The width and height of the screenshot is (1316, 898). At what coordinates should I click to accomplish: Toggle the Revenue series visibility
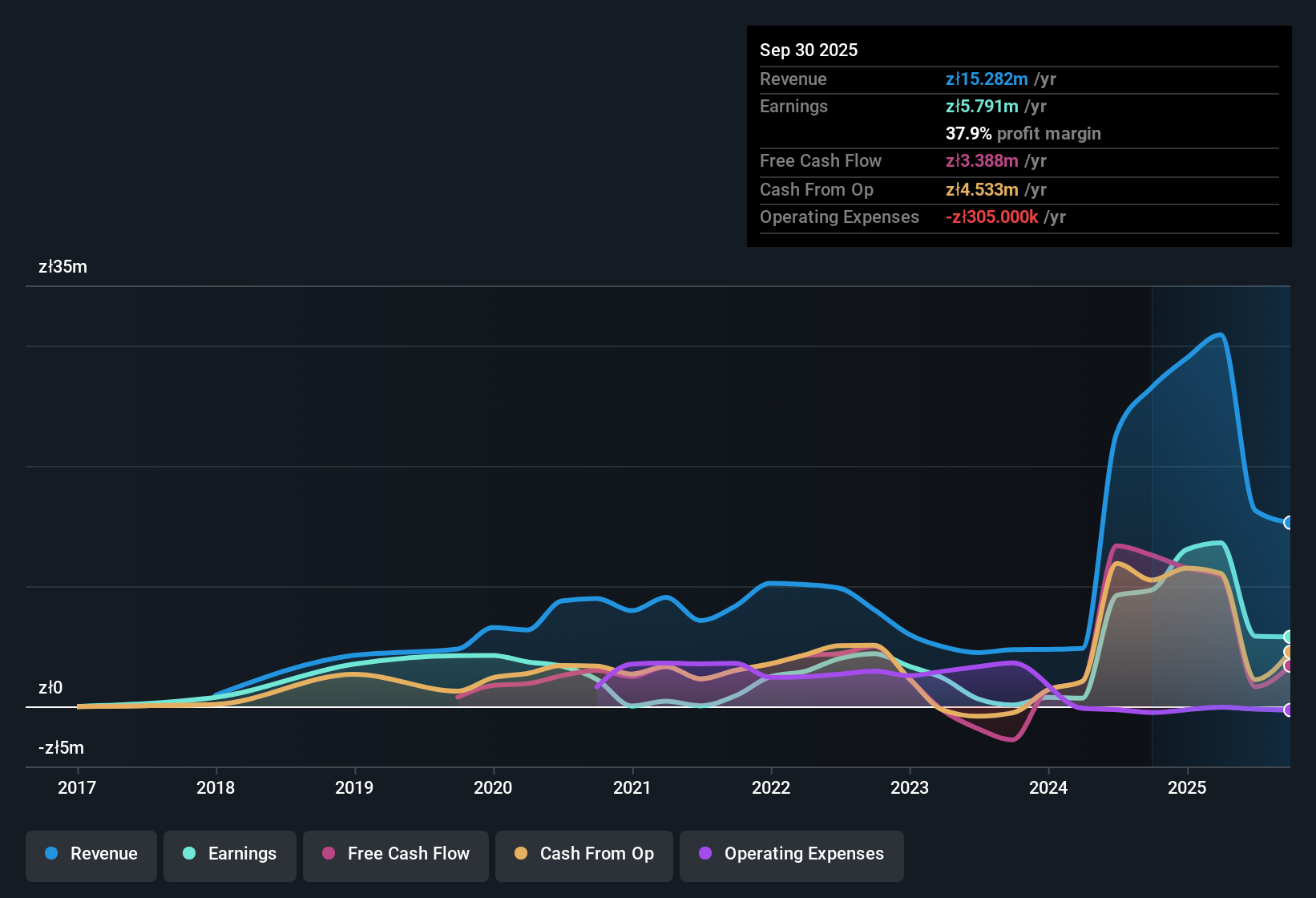[x=91, y=854]
